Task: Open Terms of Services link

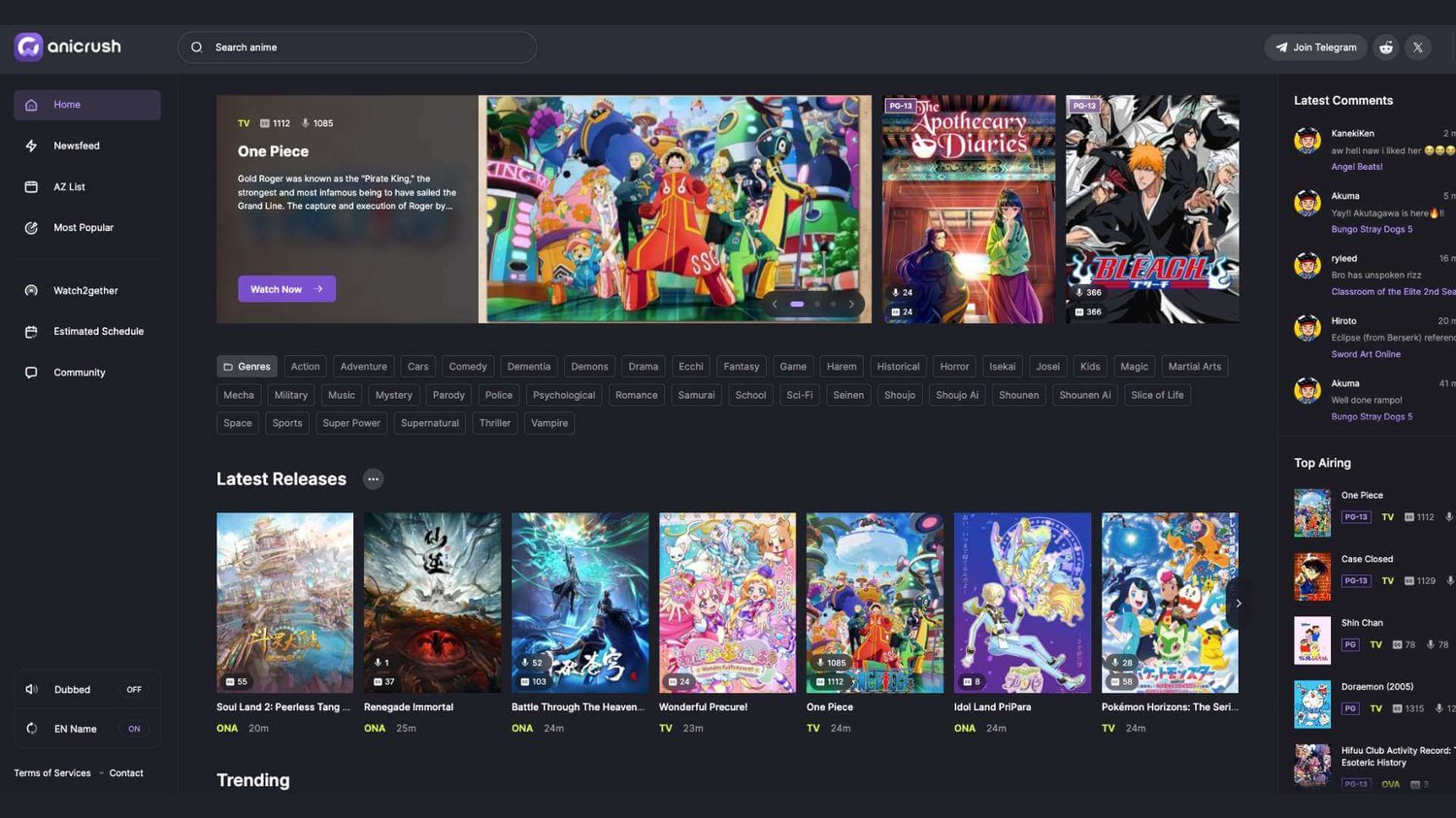Action: (x=52, y=773)
